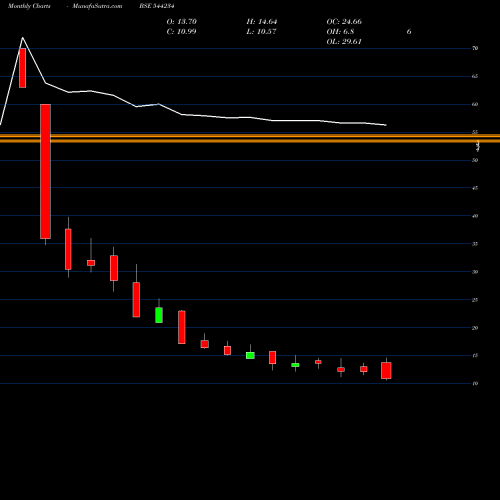Click the 'Monthly Charts' title text
Screen dimensions: 500x500
click(x=29, y=6)
